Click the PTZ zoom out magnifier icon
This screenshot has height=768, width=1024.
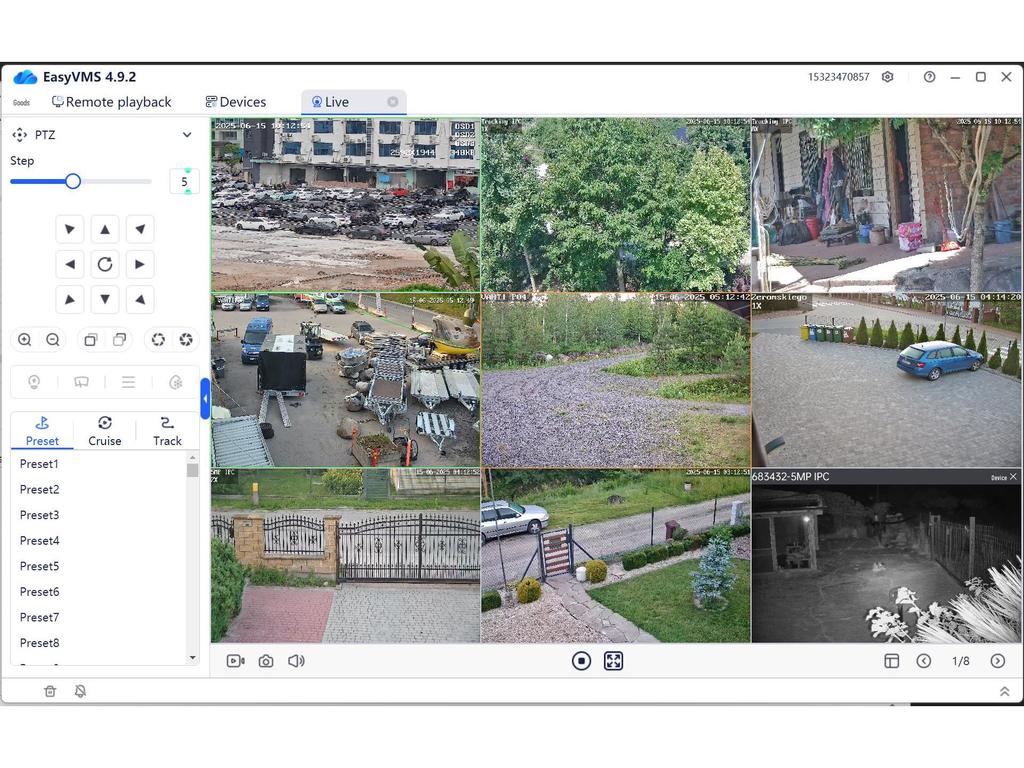tap(53, 340)
